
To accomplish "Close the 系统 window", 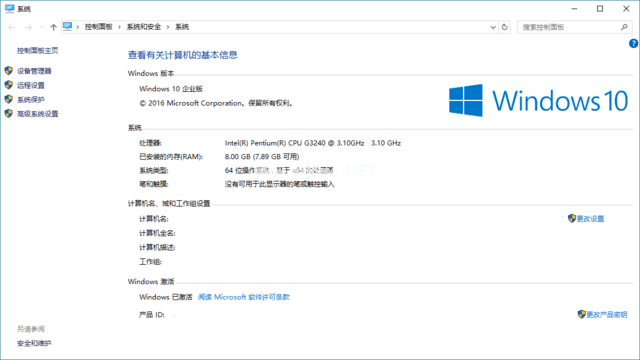I will (x=626, y=9).
